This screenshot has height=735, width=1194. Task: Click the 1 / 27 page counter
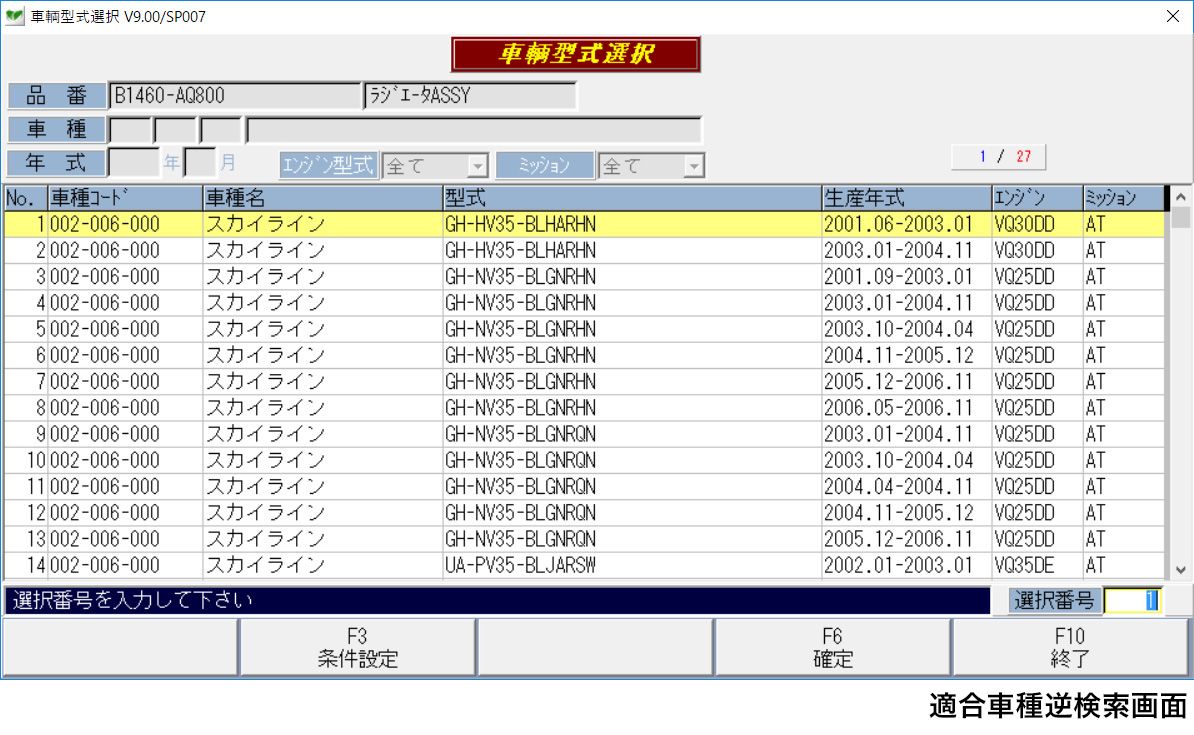998,157
